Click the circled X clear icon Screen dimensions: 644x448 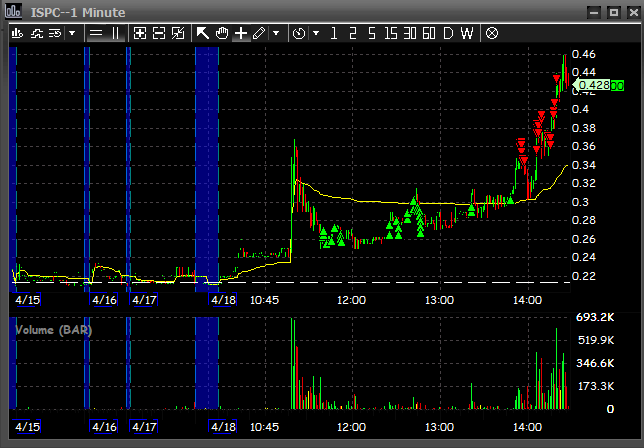point(492,33)
